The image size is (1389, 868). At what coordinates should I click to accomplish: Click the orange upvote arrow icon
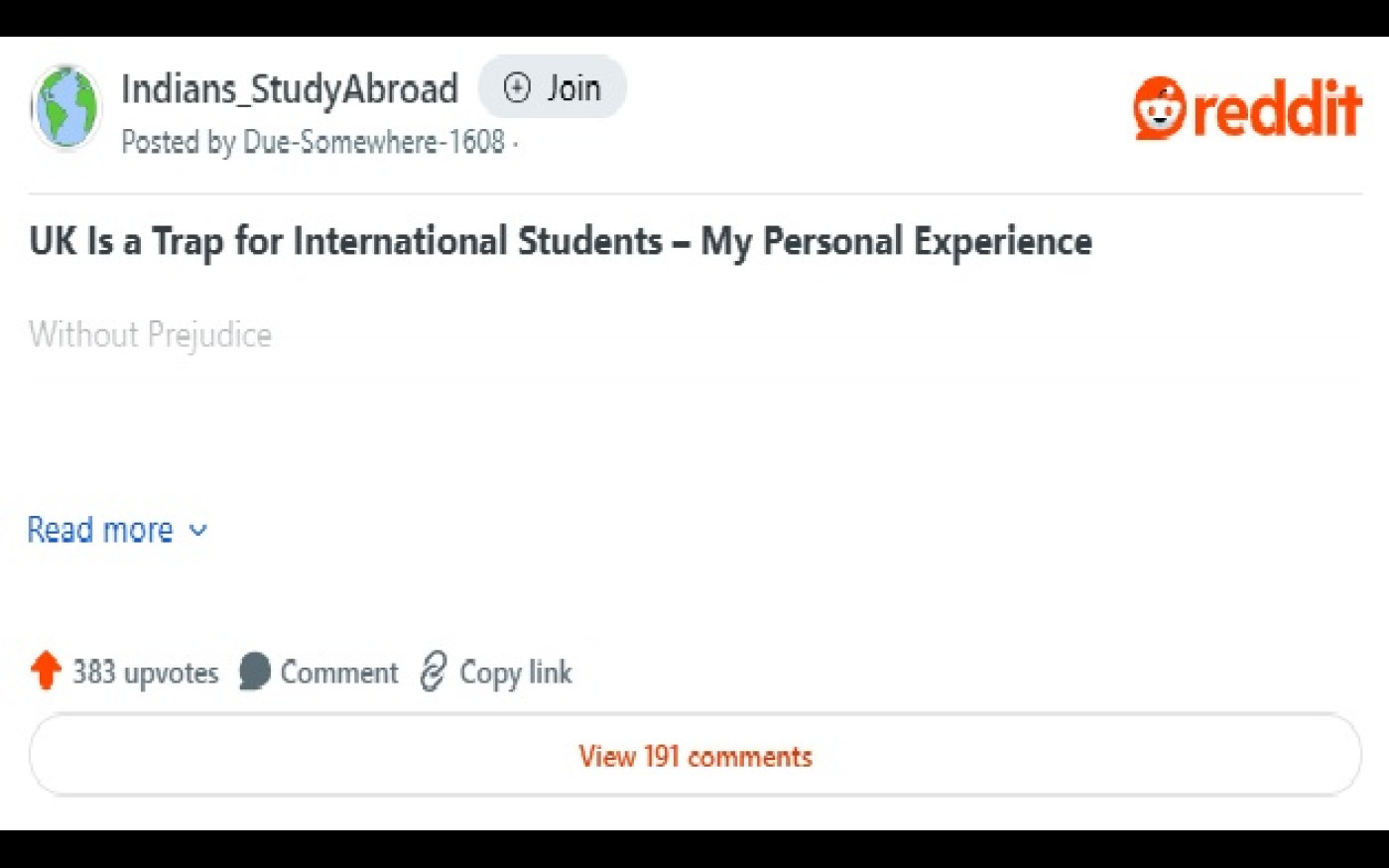click(46, 671)
